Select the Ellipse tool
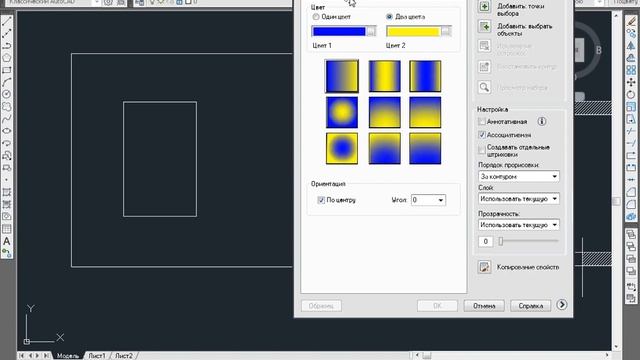Screen dimensions: 640x360 click(x=7, y=131)
